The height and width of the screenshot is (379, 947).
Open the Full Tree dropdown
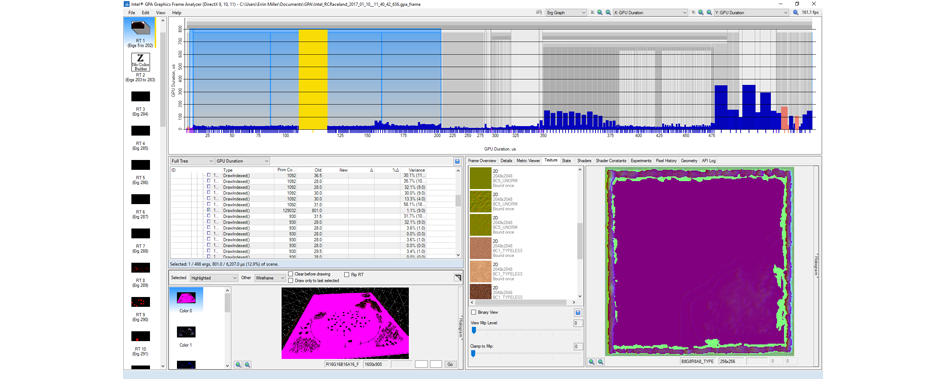pos(192,161)
